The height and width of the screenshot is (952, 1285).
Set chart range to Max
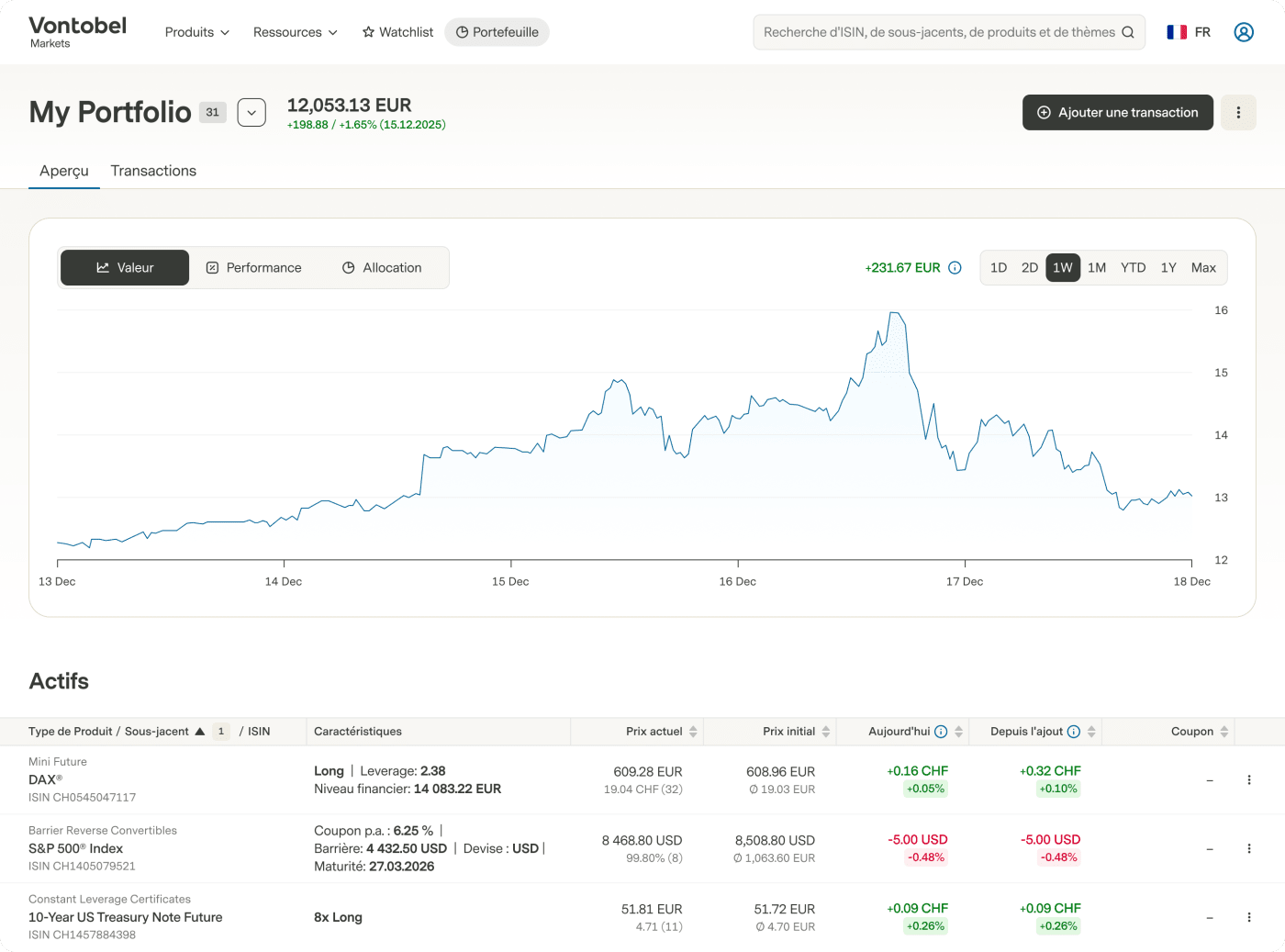point(1203,268)
